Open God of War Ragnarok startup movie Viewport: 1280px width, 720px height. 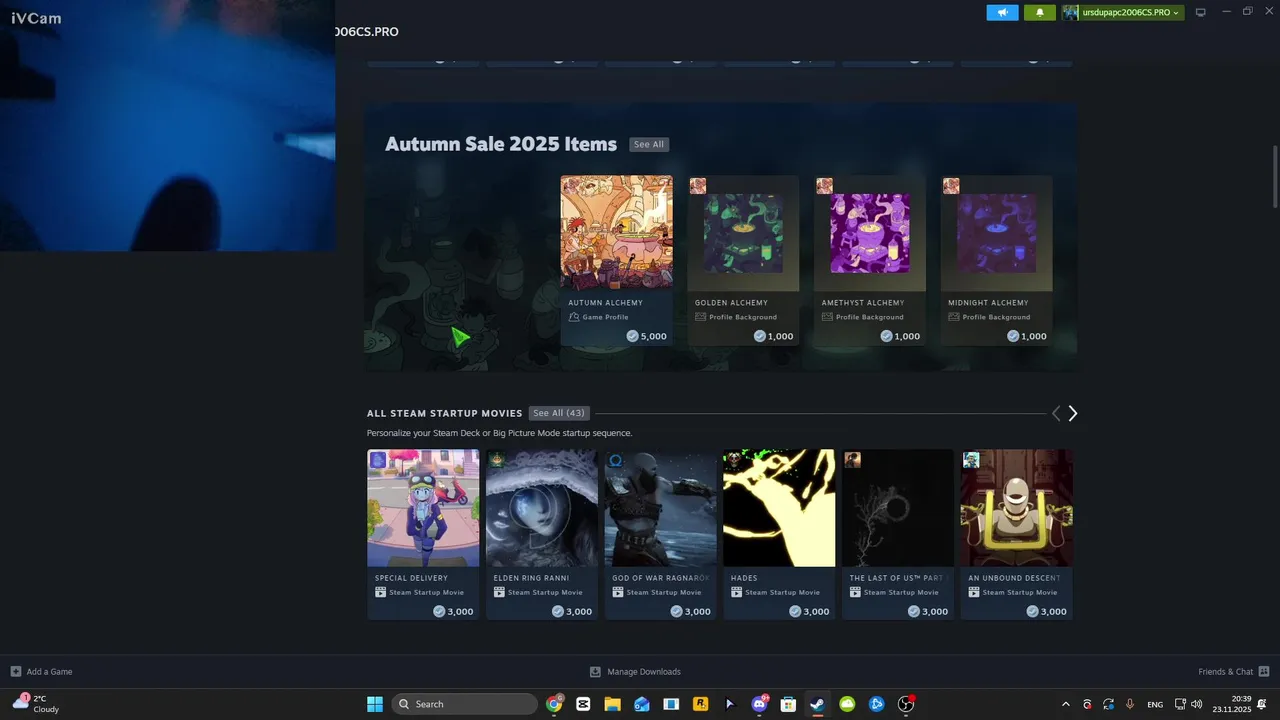(660, 508)
